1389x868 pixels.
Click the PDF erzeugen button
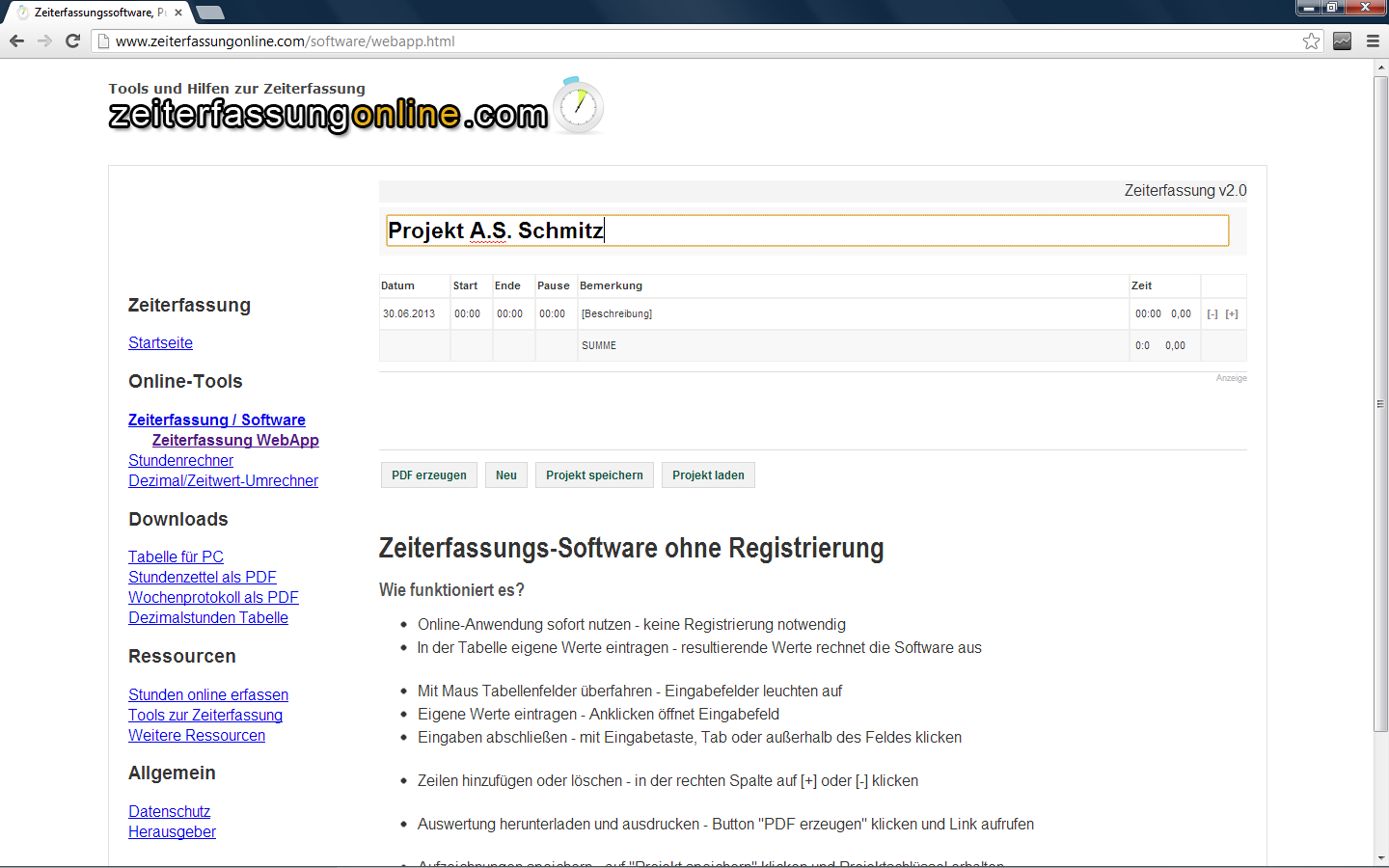pyautogui.click(x=429, y=475)
